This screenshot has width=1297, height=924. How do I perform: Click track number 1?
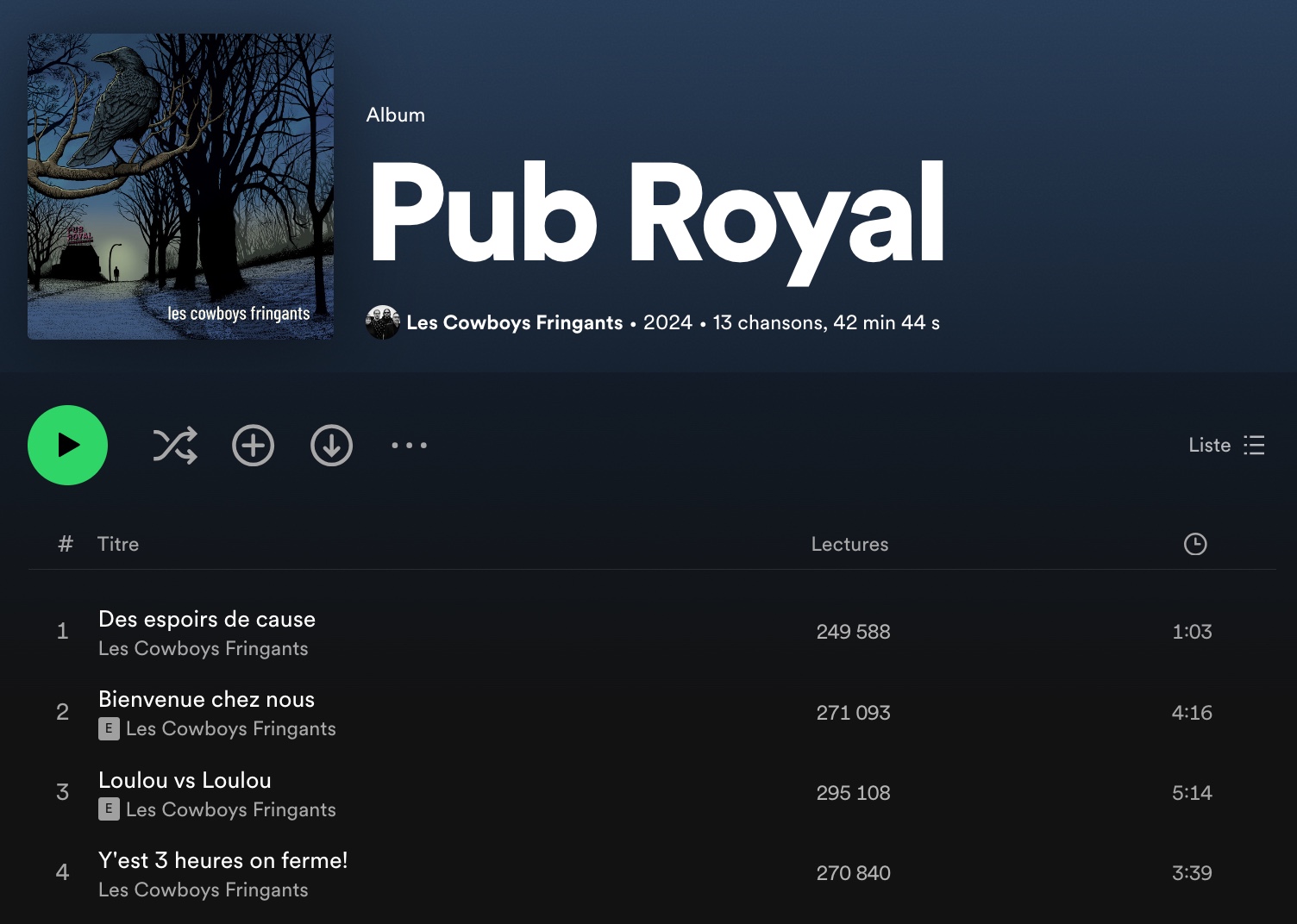tap(62, 631)
